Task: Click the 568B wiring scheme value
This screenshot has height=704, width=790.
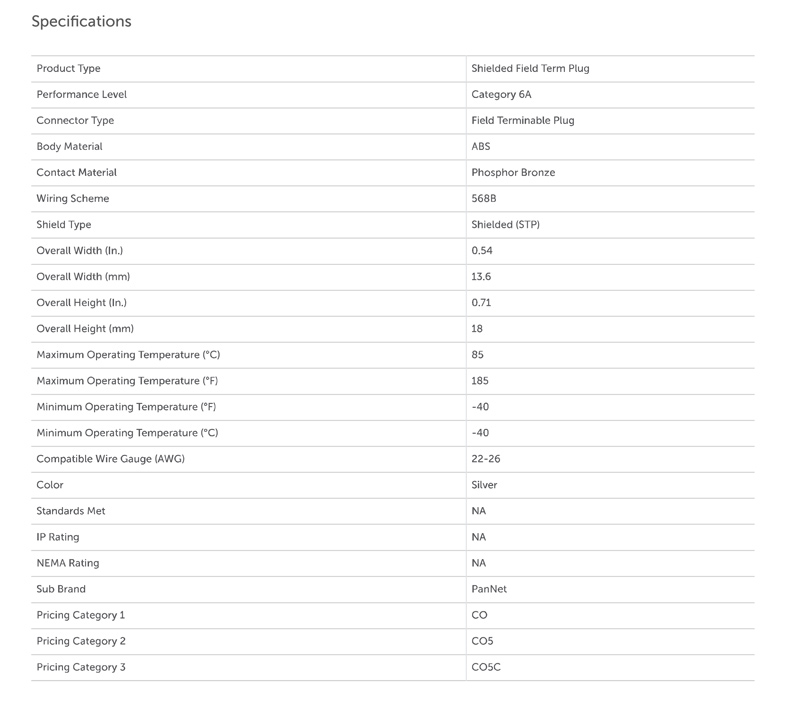Action: point(484,199)
